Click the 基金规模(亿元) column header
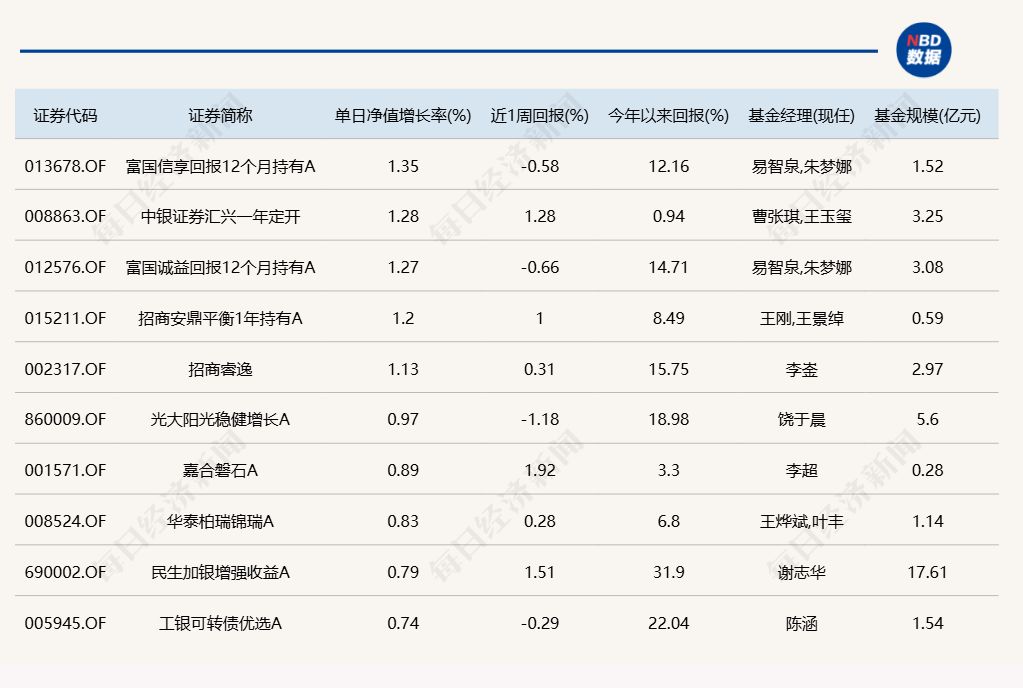The height and width of the screenshot is (688, 1023). click(x=927, y=115)
